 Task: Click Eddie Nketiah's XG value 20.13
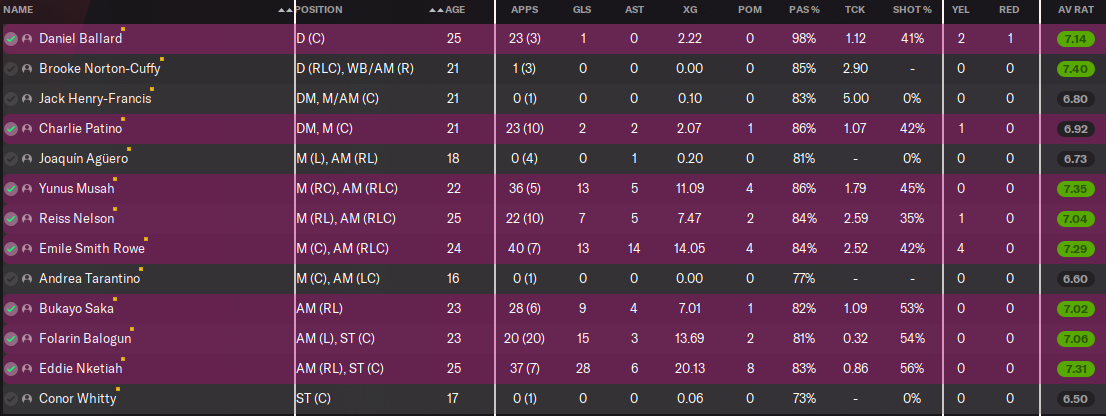[690, 369]
